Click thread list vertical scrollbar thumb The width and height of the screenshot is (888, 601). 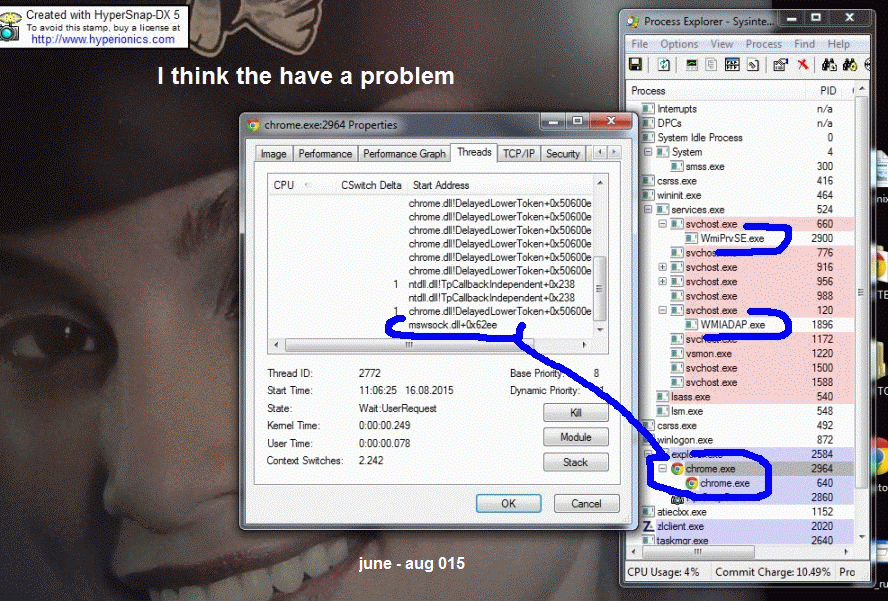pos(600,289)
